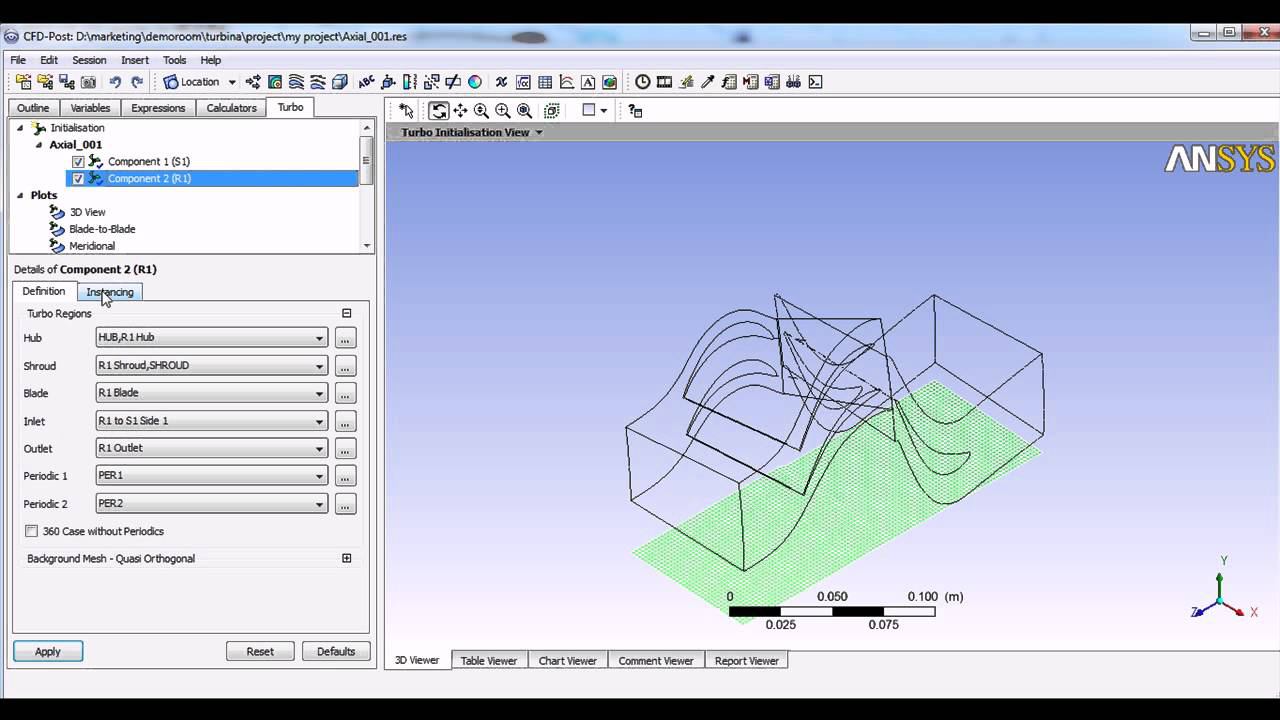Click the tree panel scroll-down arrow
This screenshot has height=720, width=1280.
pyautogui.click(x=367, y=245)
